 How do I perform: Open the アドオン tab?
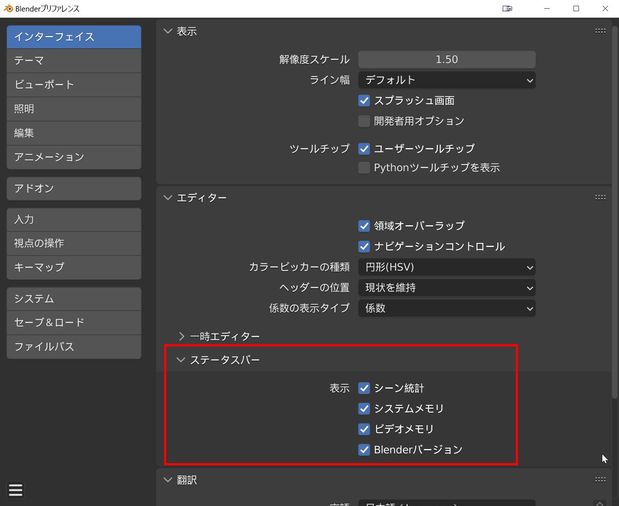pyautogui.click(x=74, y=188)
